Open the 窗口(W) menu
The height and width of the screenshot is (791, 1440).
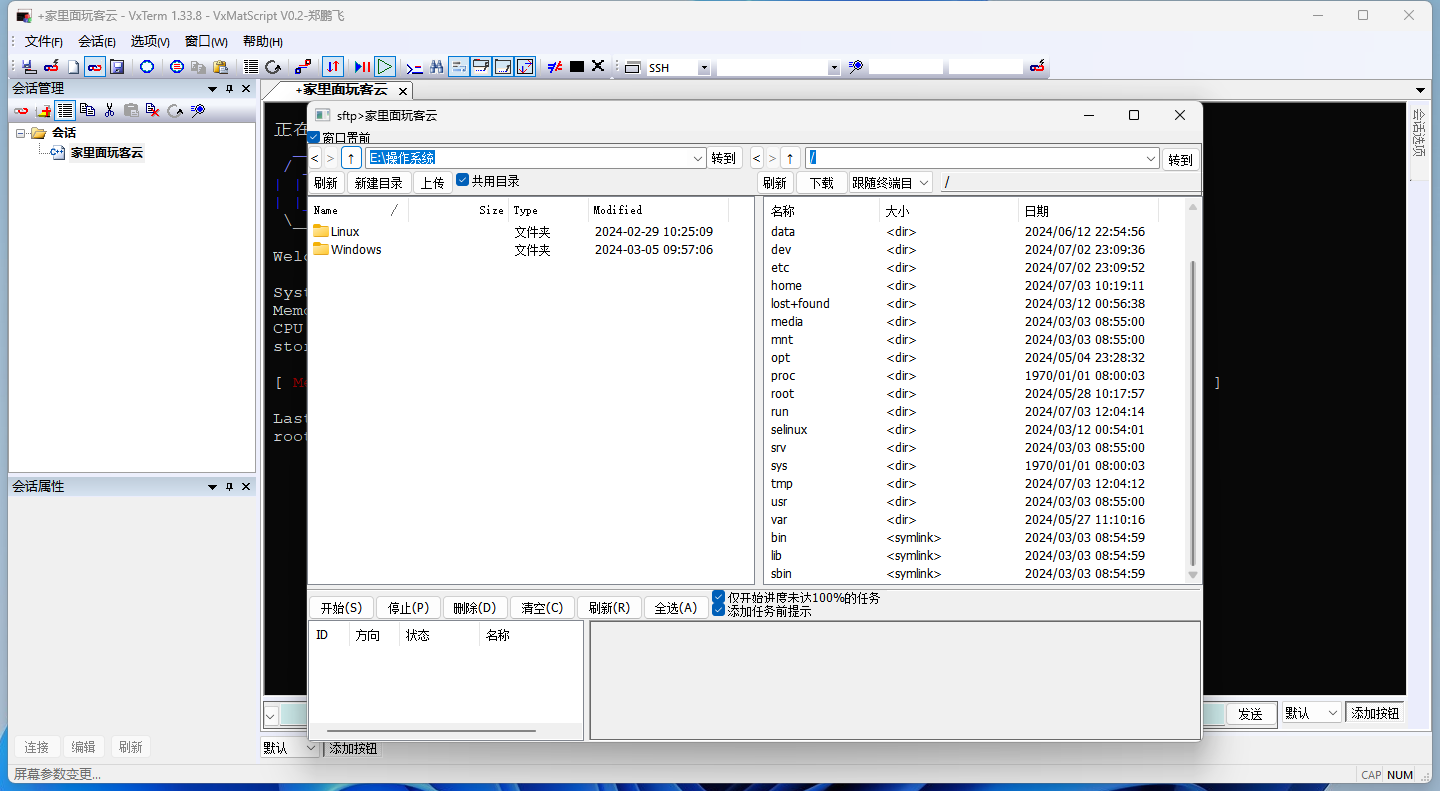coord(206,41)
